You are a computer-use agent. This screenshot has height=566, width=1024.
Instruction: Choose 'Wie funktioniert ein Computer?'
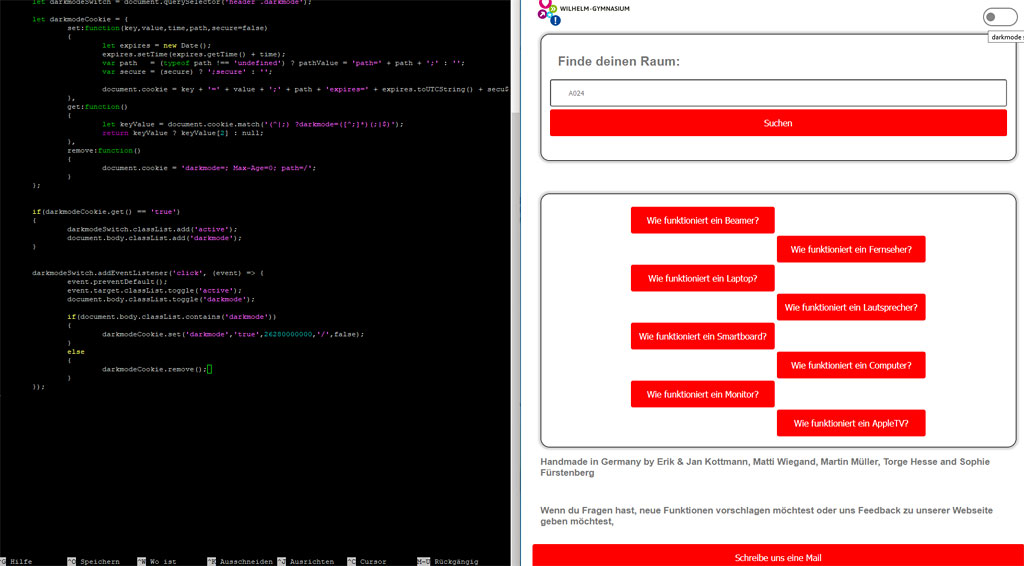[850, 365]
